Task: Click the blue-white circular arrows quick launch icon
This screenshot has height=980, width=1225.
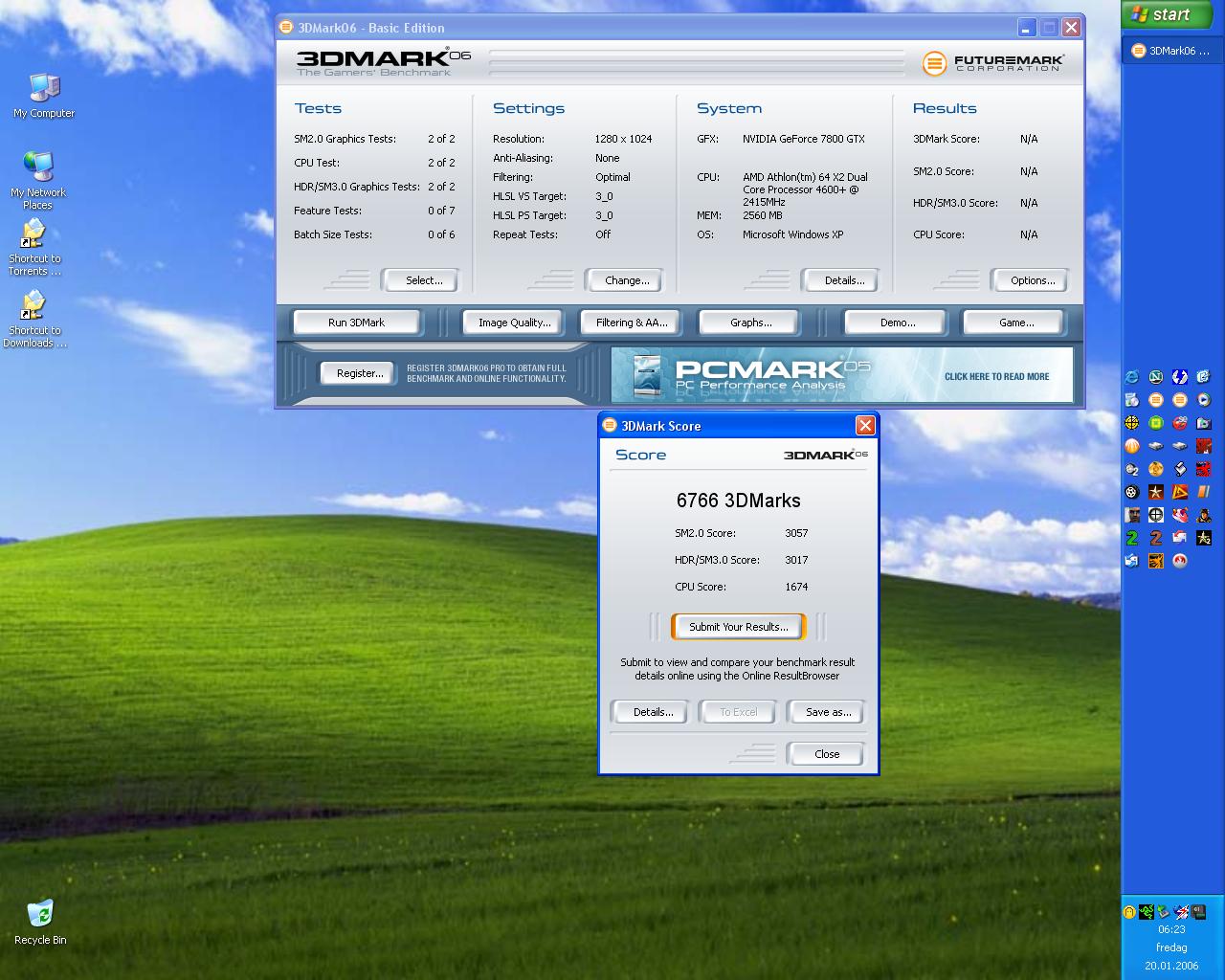Action: click(1180, 377)
